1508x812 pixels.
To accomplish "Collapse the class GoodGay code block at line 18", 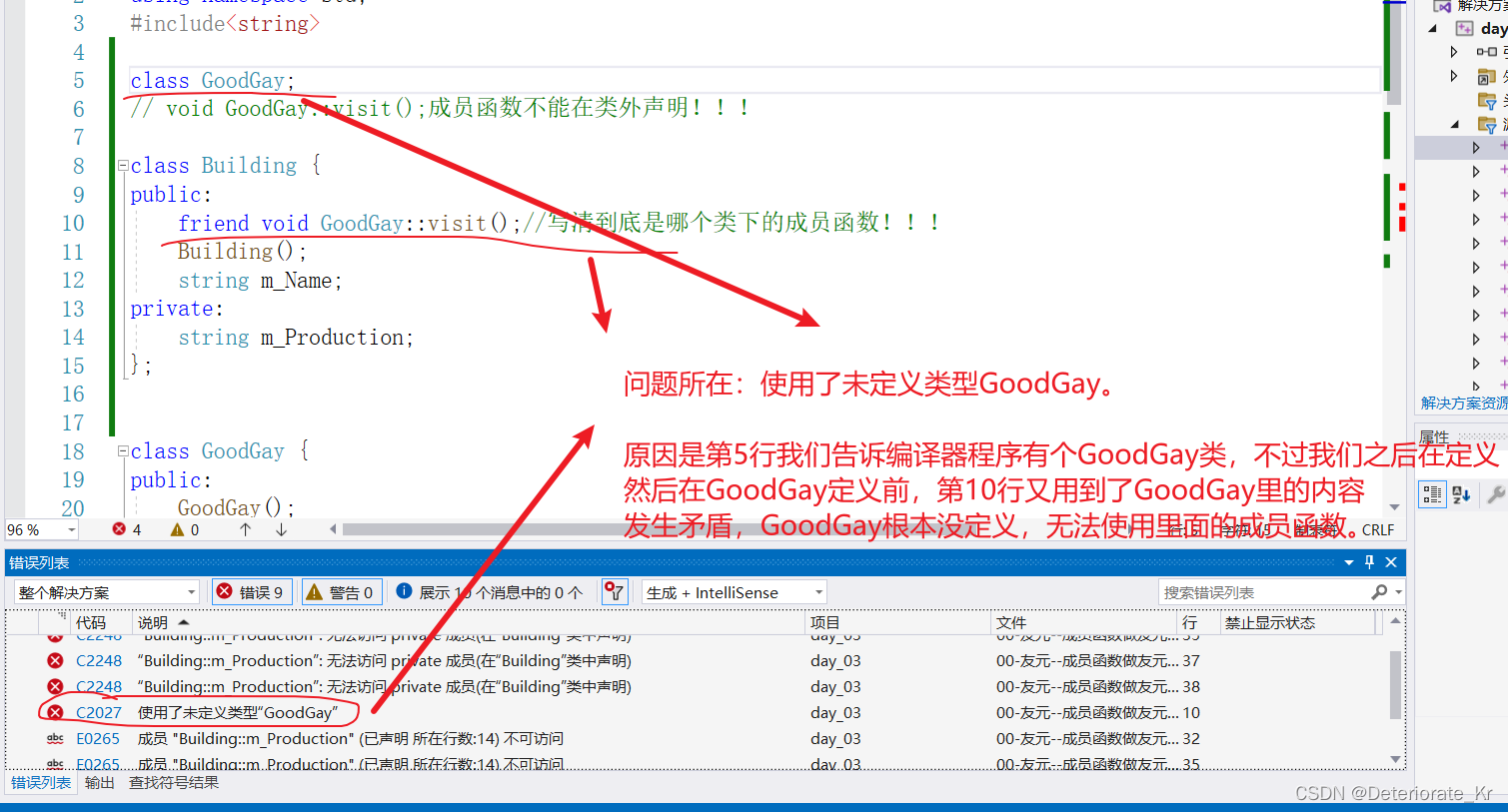I will [x=123, y=451].
